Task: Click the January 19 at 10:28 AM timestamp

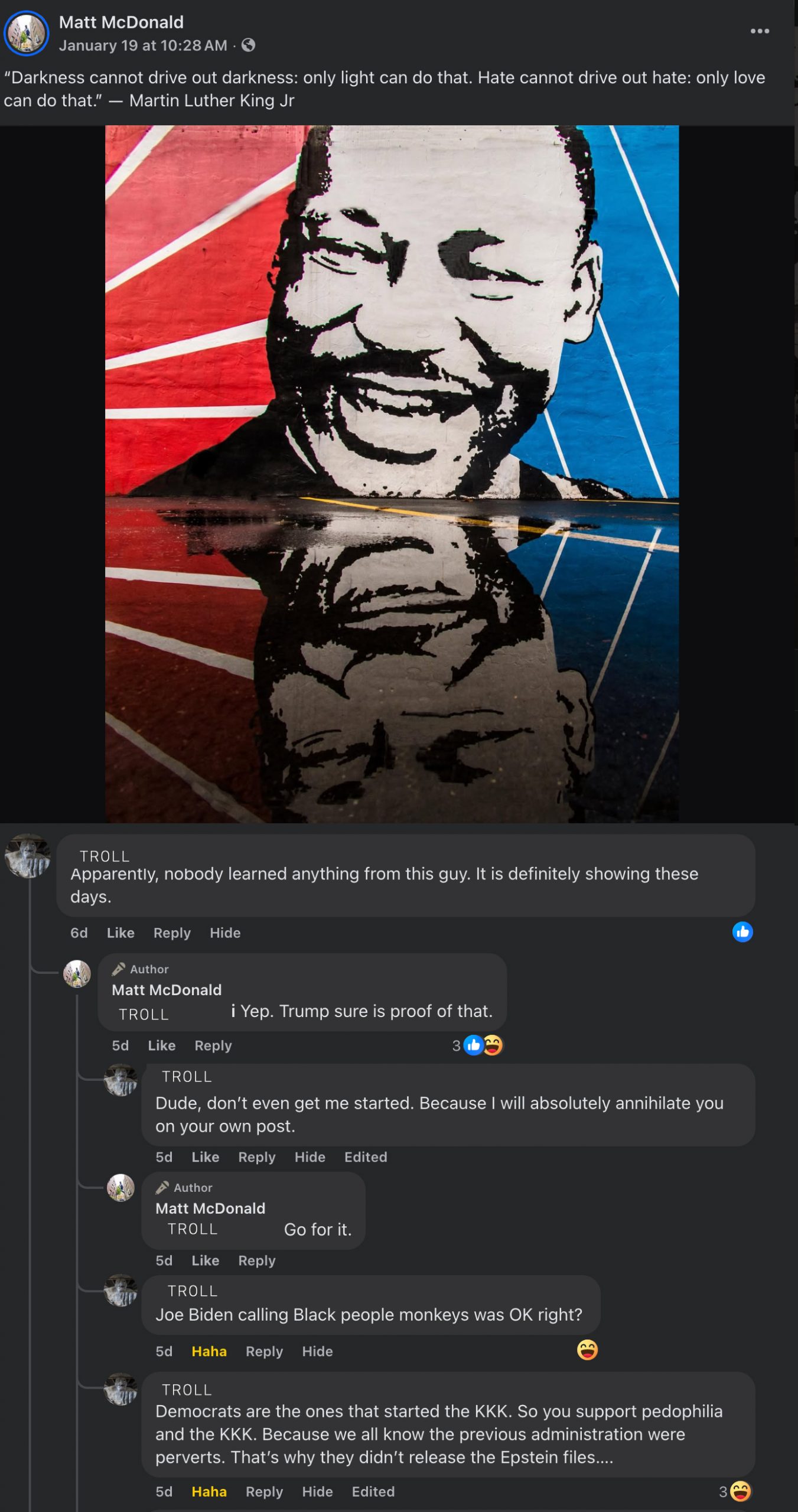Action: point(143,45)
